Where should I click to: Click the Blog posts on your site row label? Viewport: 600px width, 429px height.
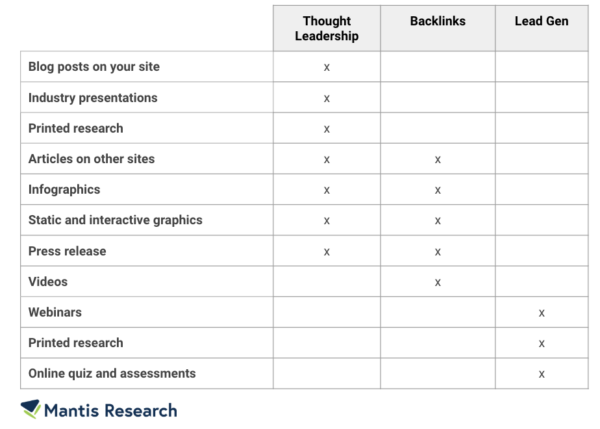[94, 67]
